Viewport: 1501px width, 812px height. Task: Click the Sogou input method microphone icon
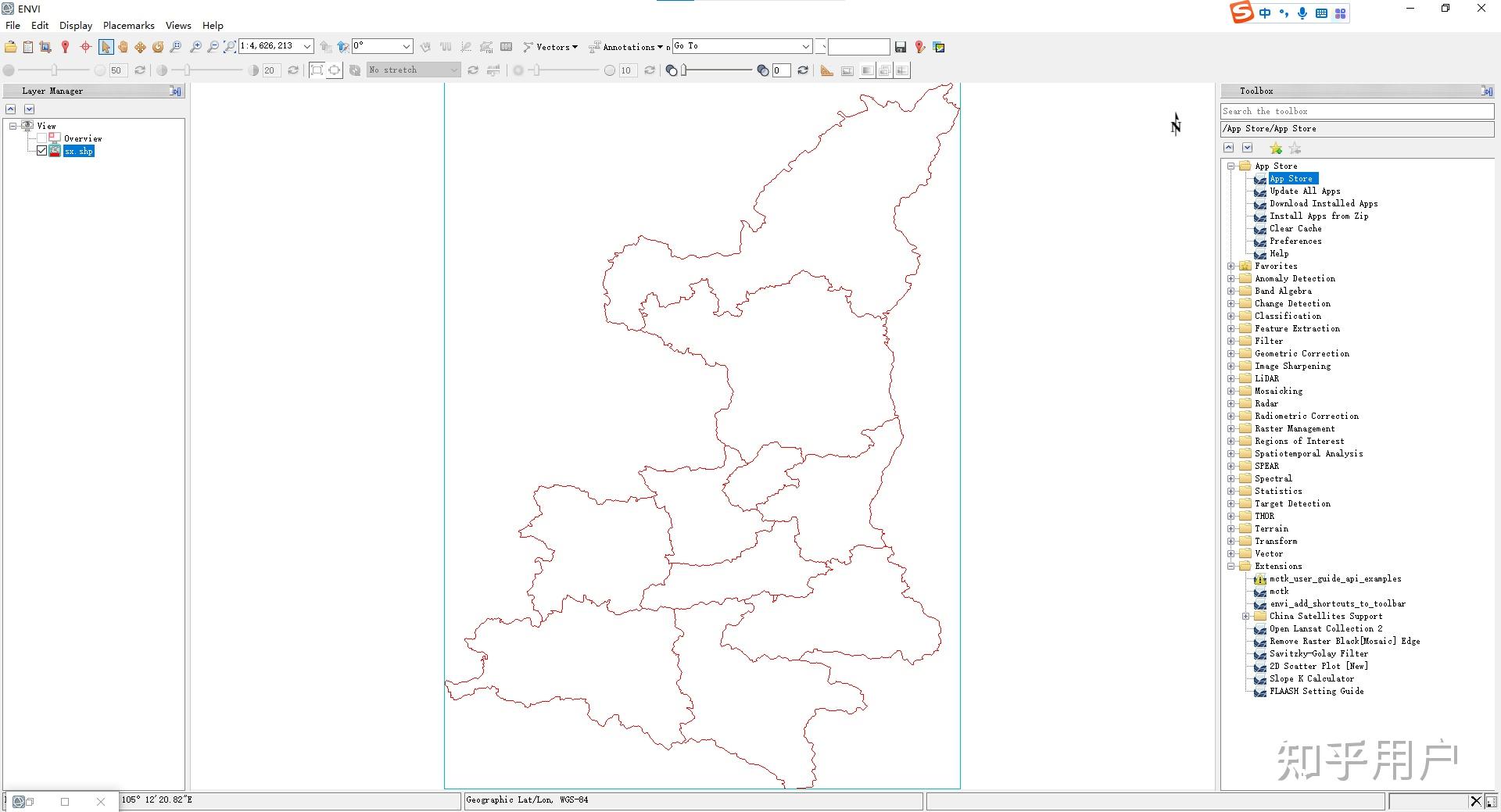point(1302,13)
